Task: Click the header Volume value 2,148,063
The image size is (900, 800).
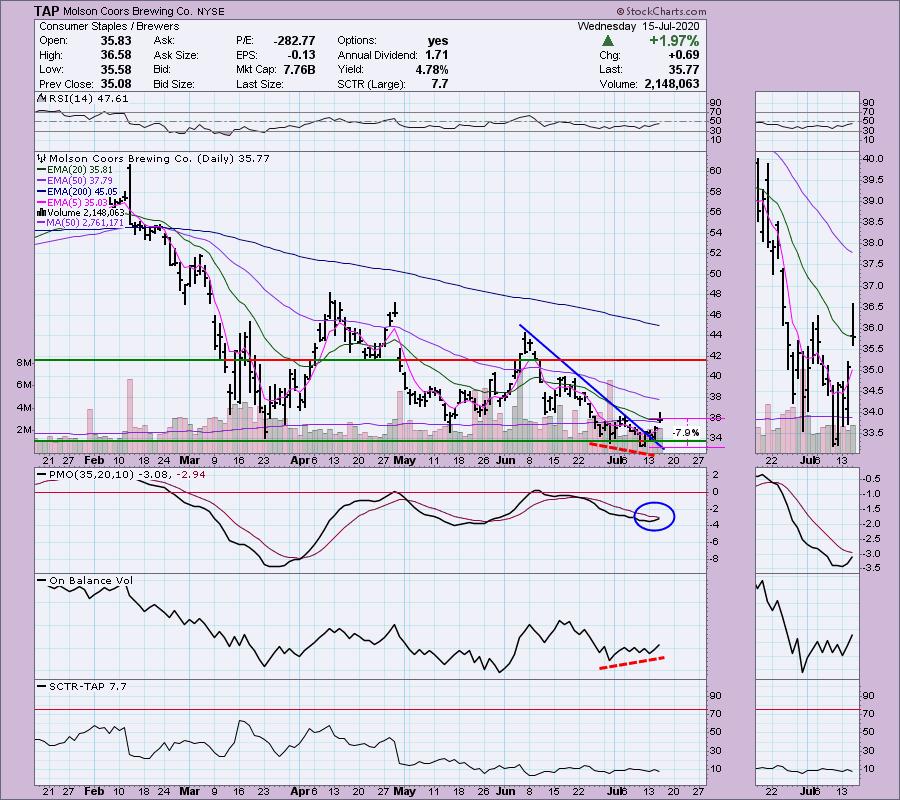Action: (672, 84)
